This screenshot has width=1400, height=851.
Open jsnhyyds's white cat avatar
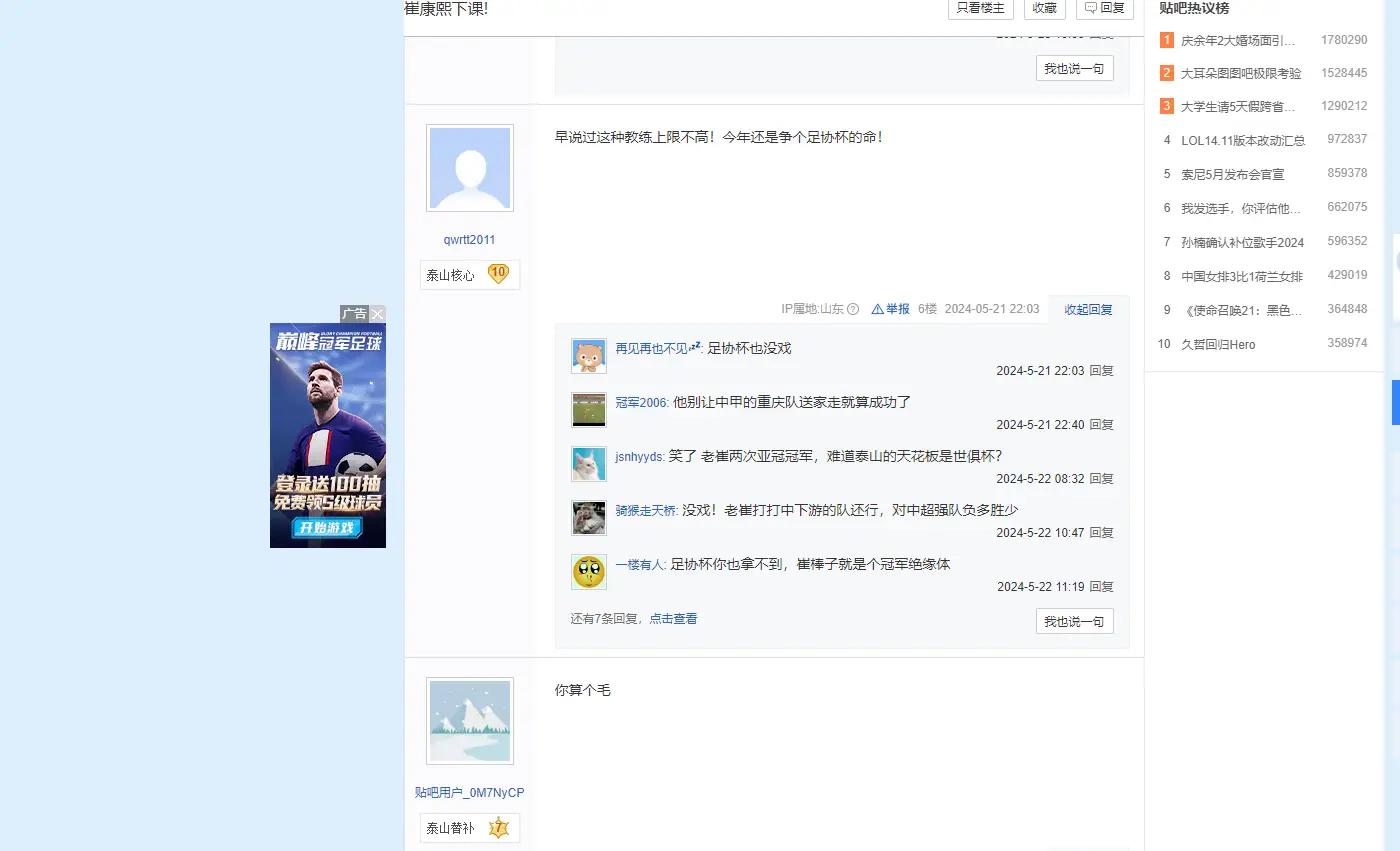(588, 464)
